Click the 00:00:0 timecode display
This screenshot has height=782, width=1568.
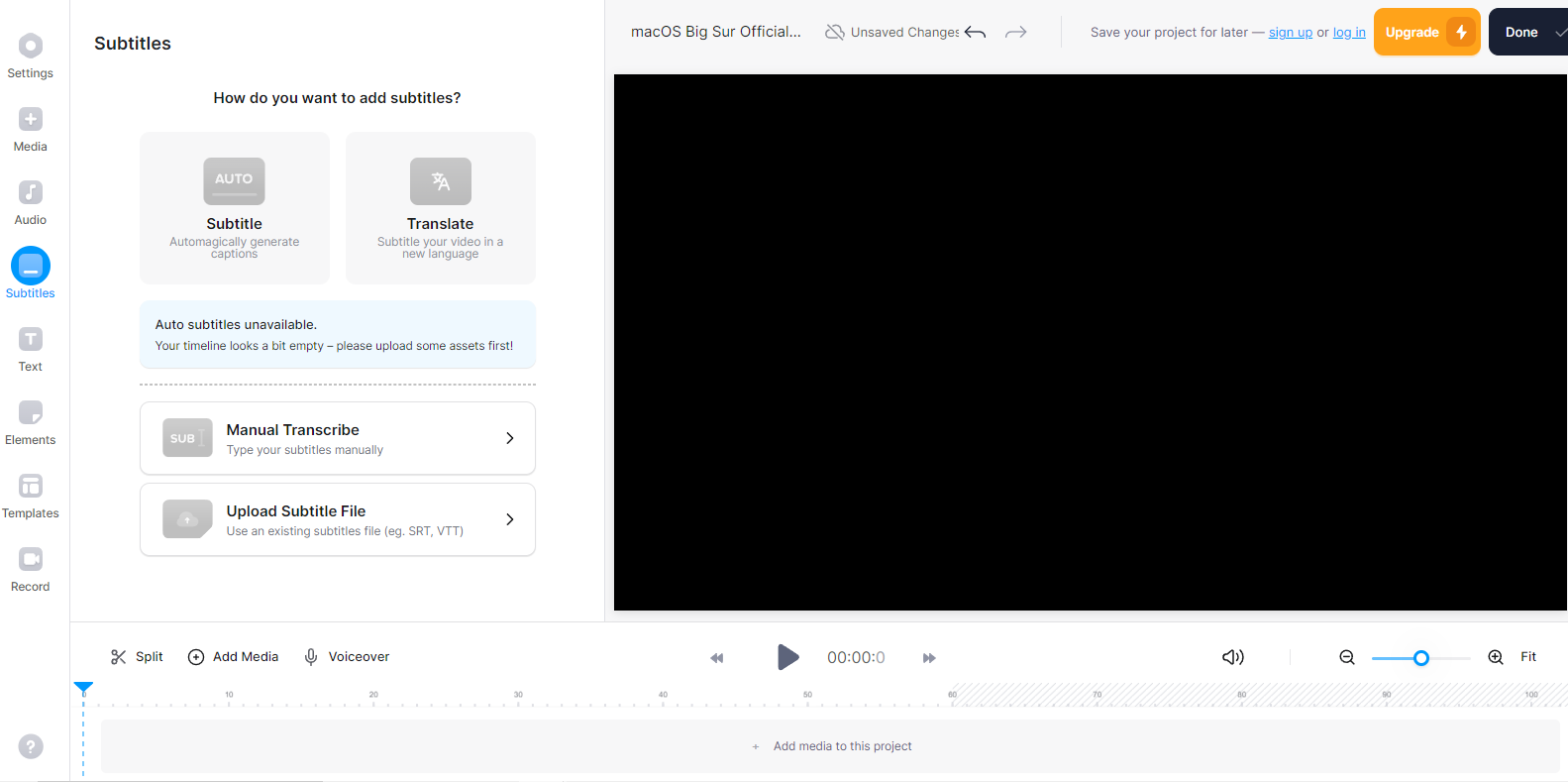pos(857,657)
